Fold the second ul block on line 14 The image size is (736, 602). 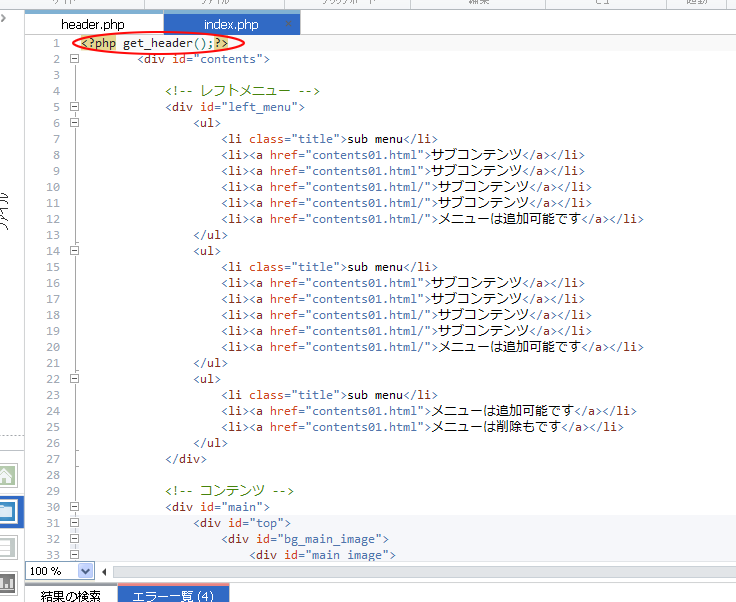74,251
